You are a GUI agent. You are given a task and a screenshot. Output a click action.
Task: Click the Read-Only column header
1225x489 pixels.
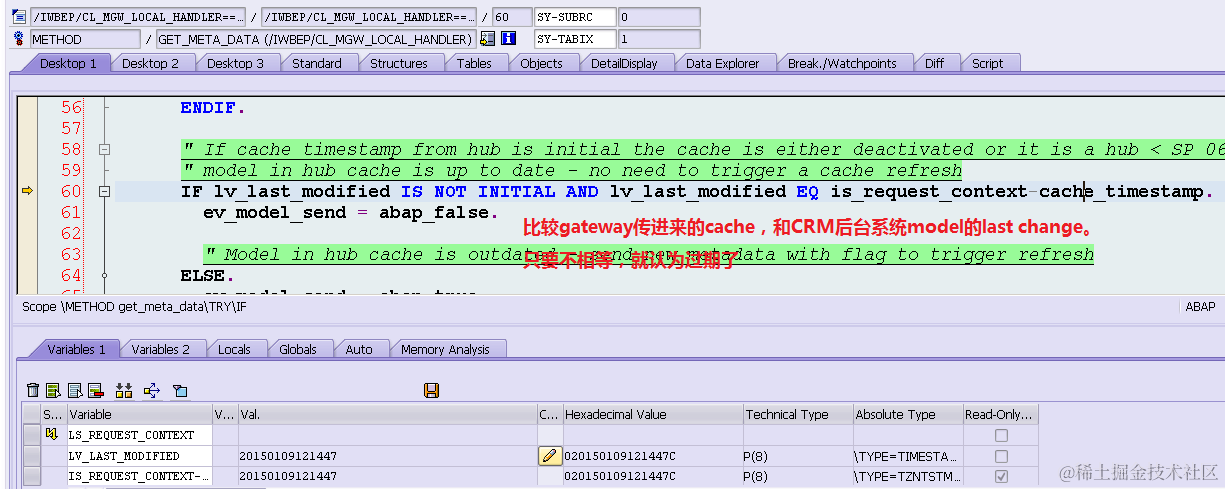point(1001,414)
